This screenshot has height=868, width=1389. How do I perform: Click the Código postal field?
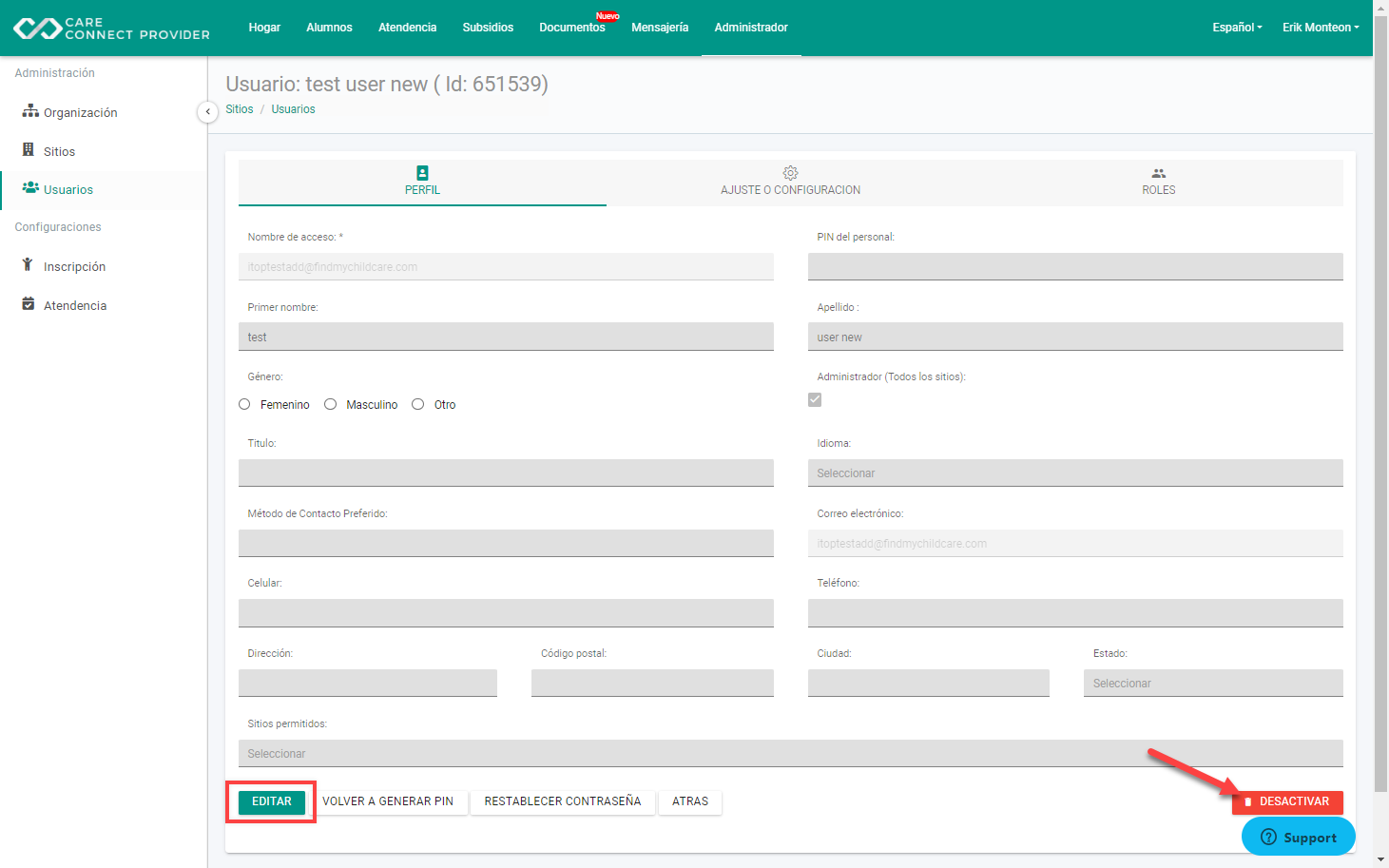point(652,683)
